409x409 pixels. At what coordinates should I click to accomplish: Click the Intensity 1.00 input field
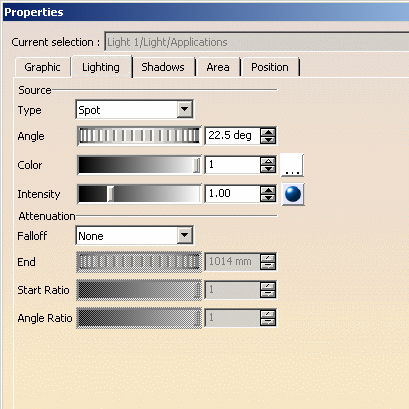click(233, 194)
